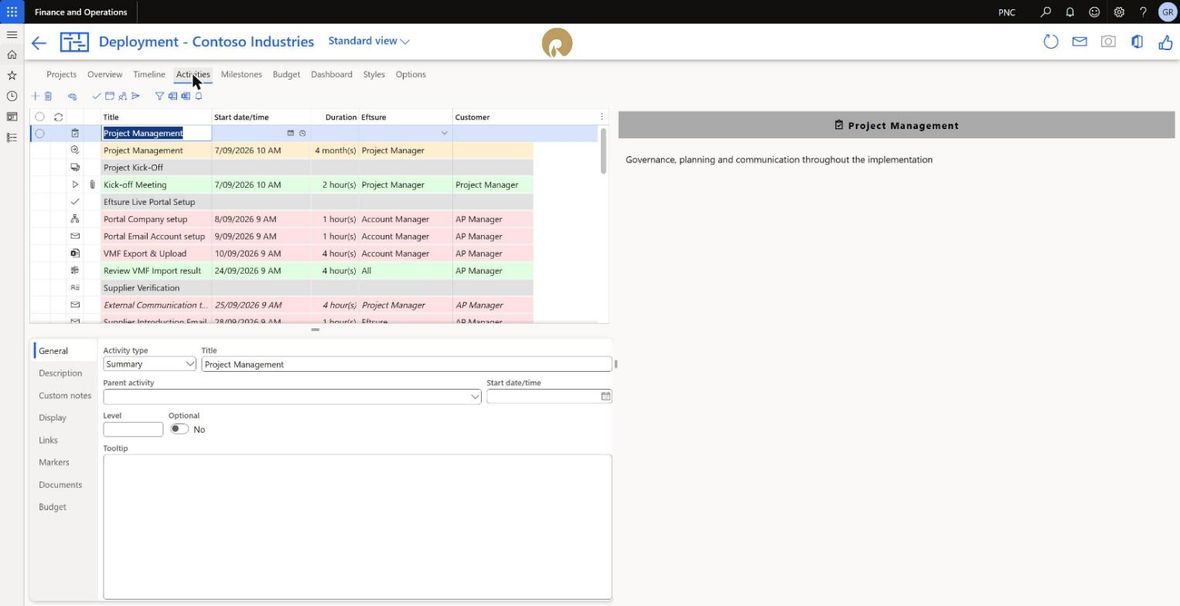Viewport: 1180px width, 606px height.
Task: Click into the Tooltip text area
Action: (x=357, y=526)
